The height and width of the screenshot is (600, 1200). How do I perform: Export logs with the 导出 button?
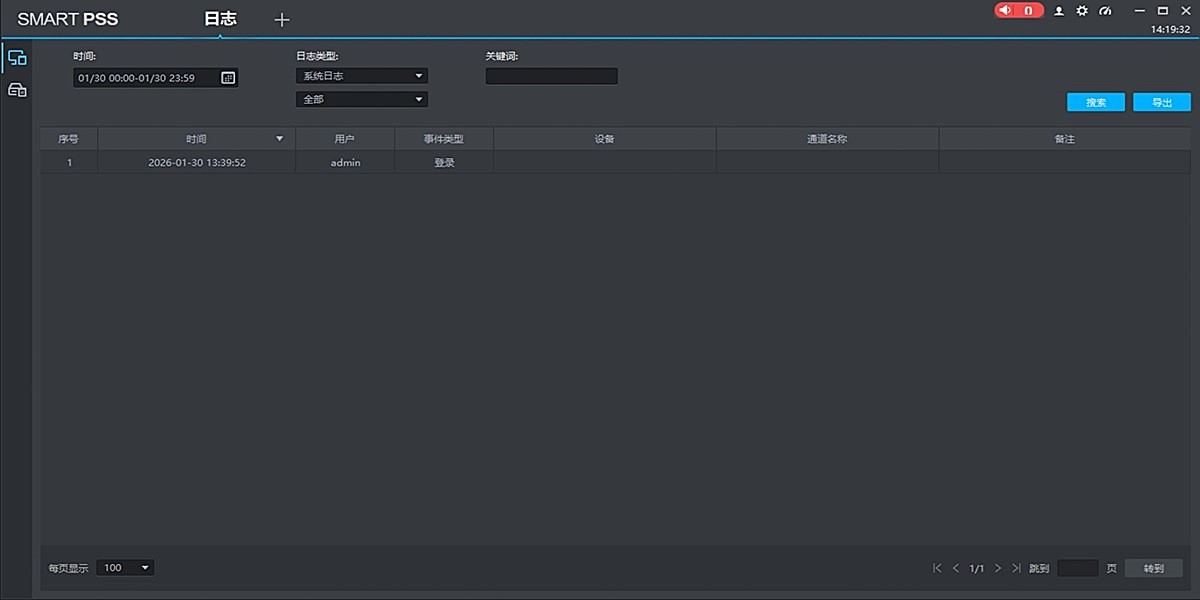pyautogui.click(x=1161, y=101)
